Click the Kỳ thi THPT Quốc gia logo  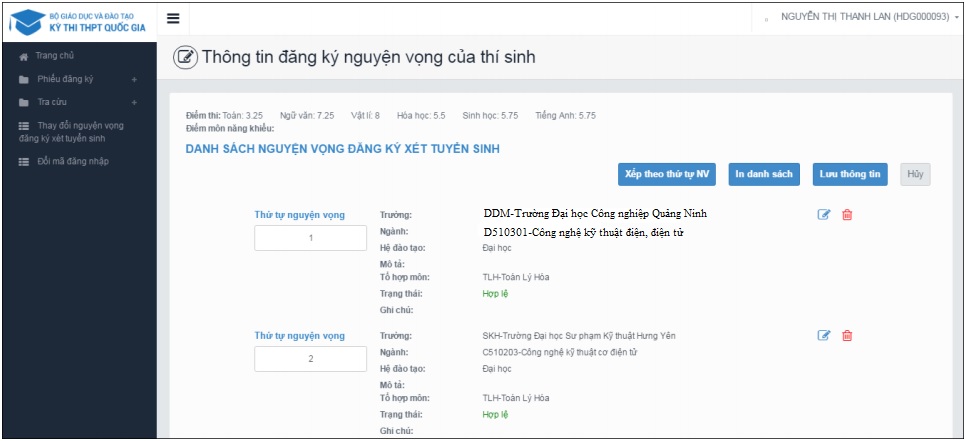pos(79,22)
